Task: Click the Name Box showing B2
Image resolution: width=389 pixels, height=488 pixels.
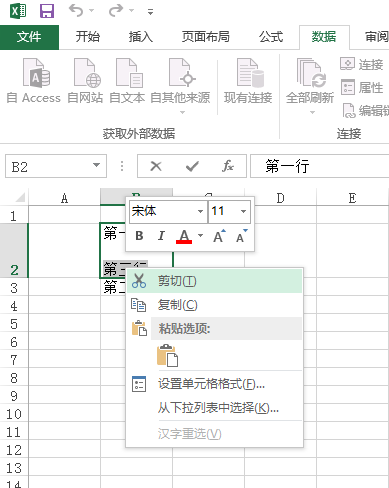Action: point(47,166)
